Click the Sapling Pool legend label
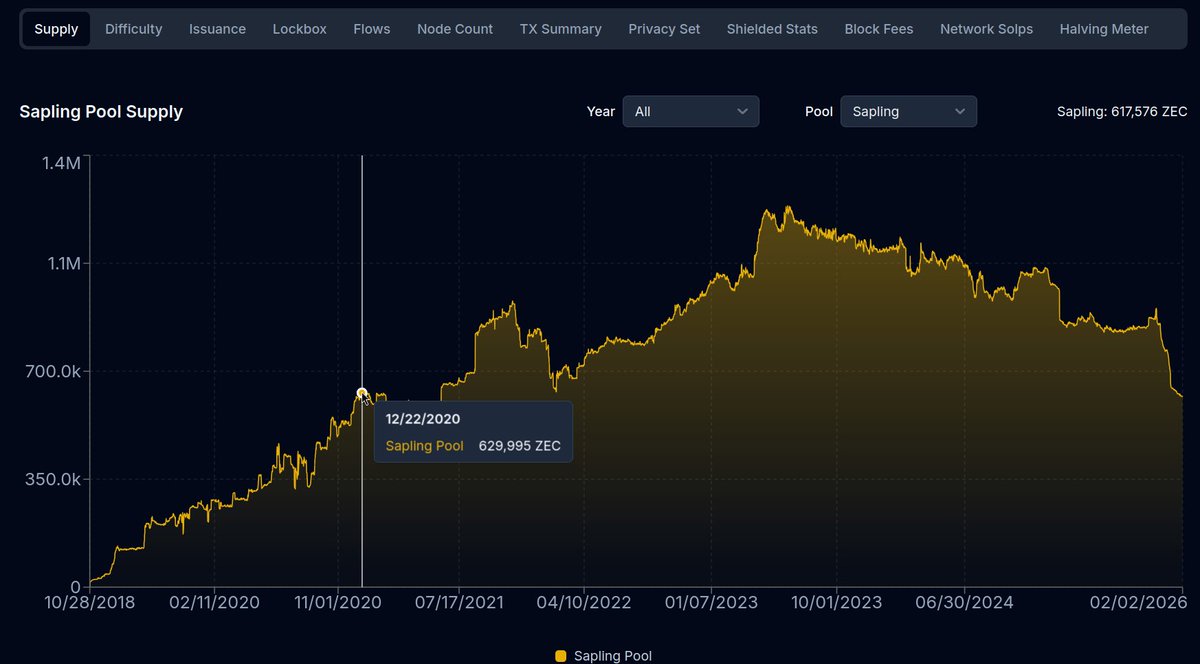The height and width of the screenshot is (664, 1200). 613,656
